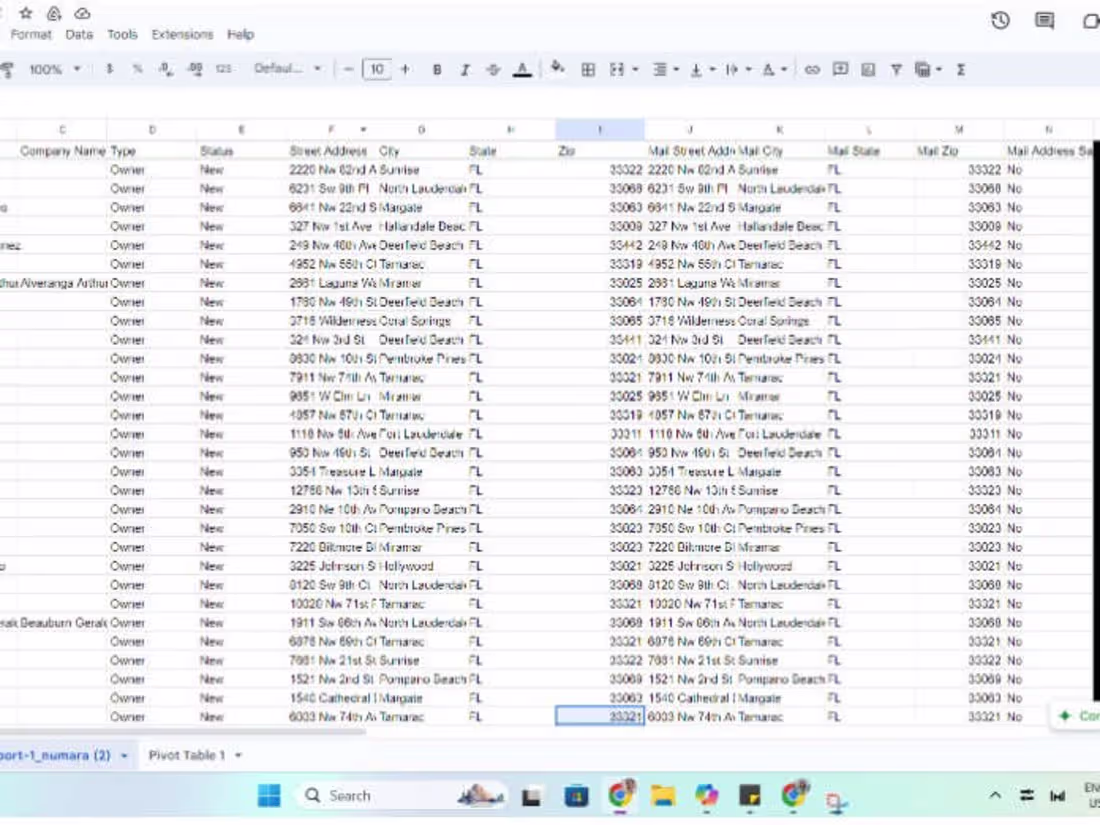Show hidden system tray icons
Screen dimensions: 1100x825
(x=995, y=796)
